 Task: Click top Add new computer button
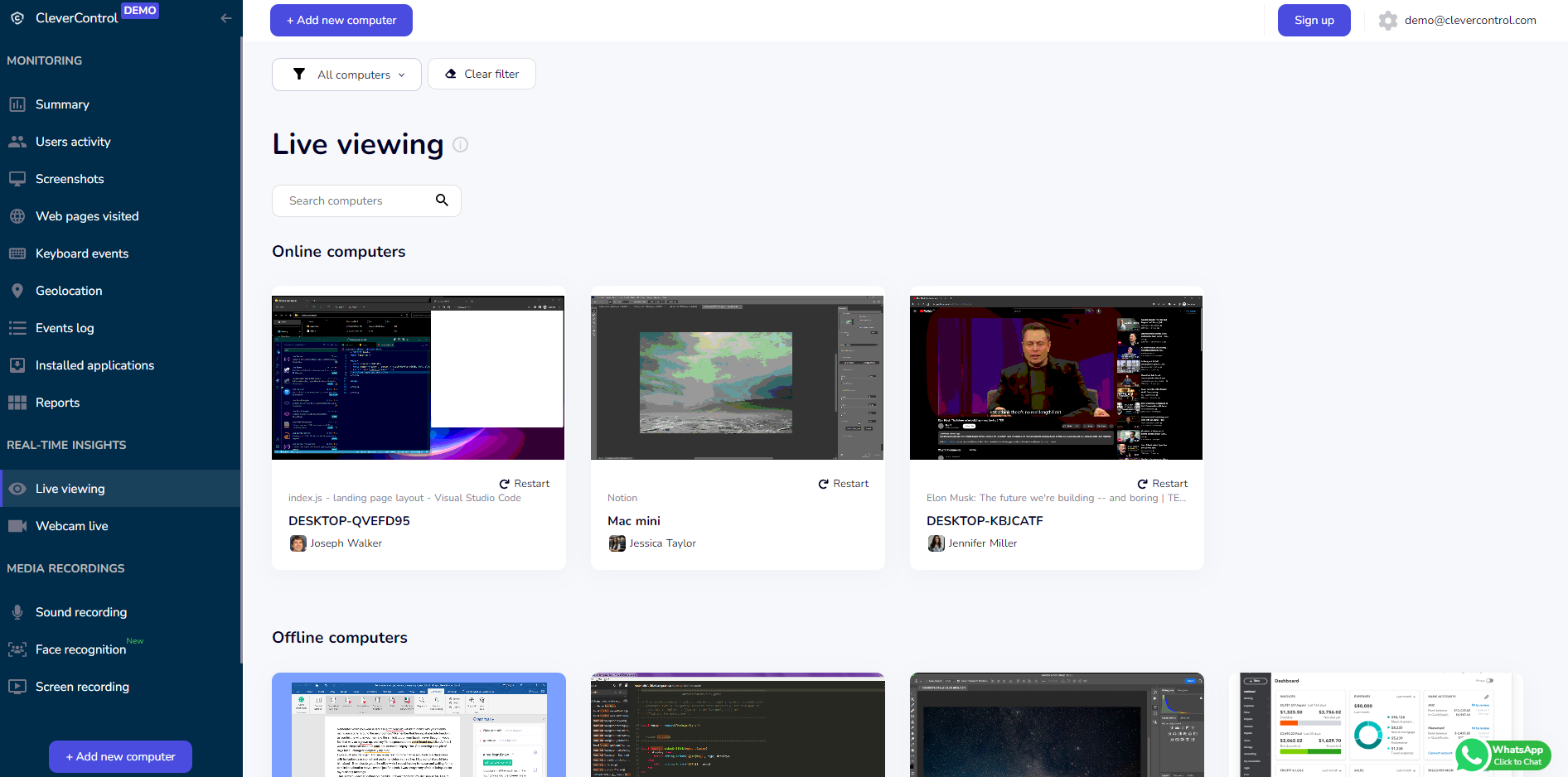(x=341, y=21)
